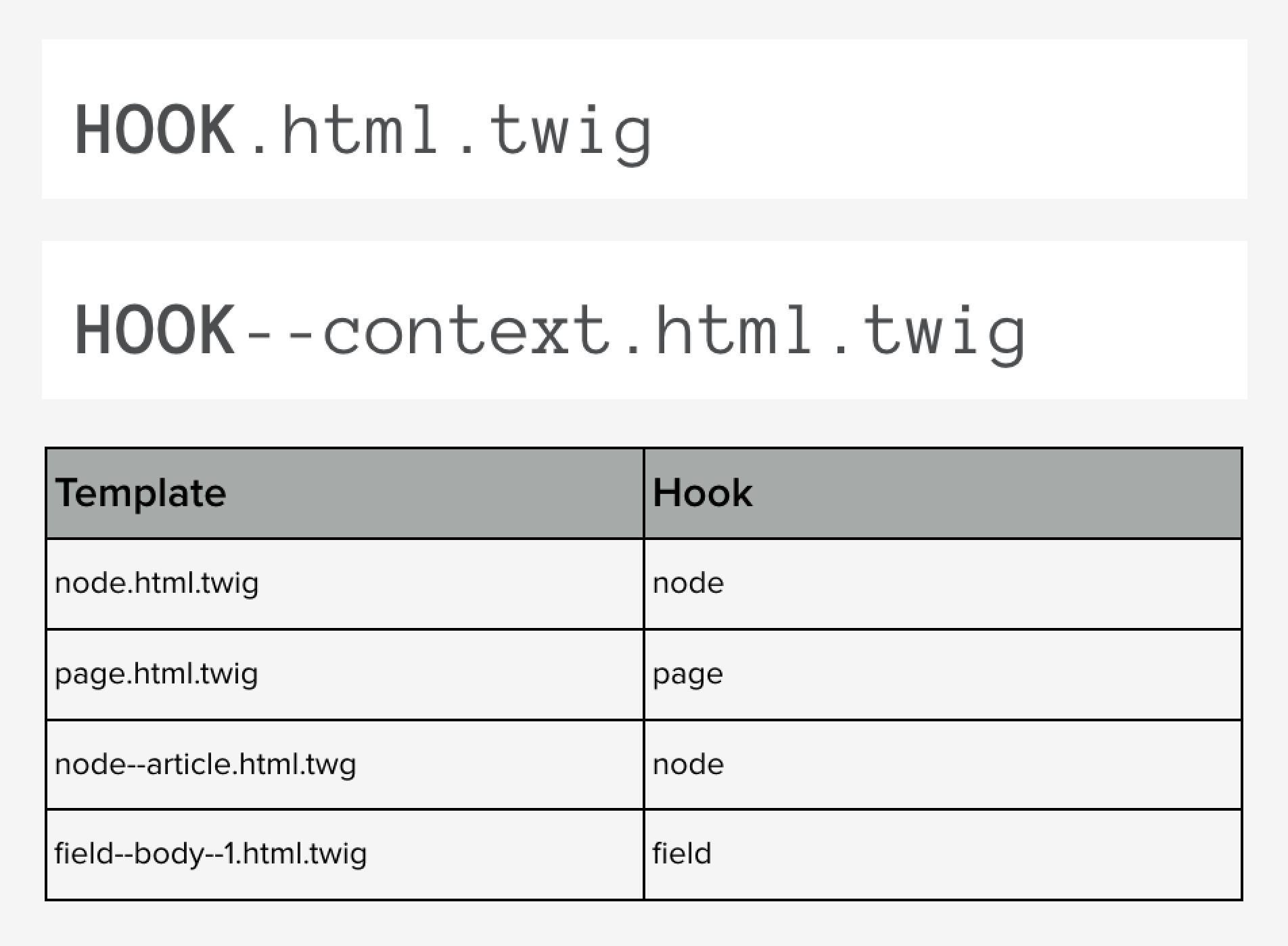Click the node.html.twig table cell

[157, 583]
